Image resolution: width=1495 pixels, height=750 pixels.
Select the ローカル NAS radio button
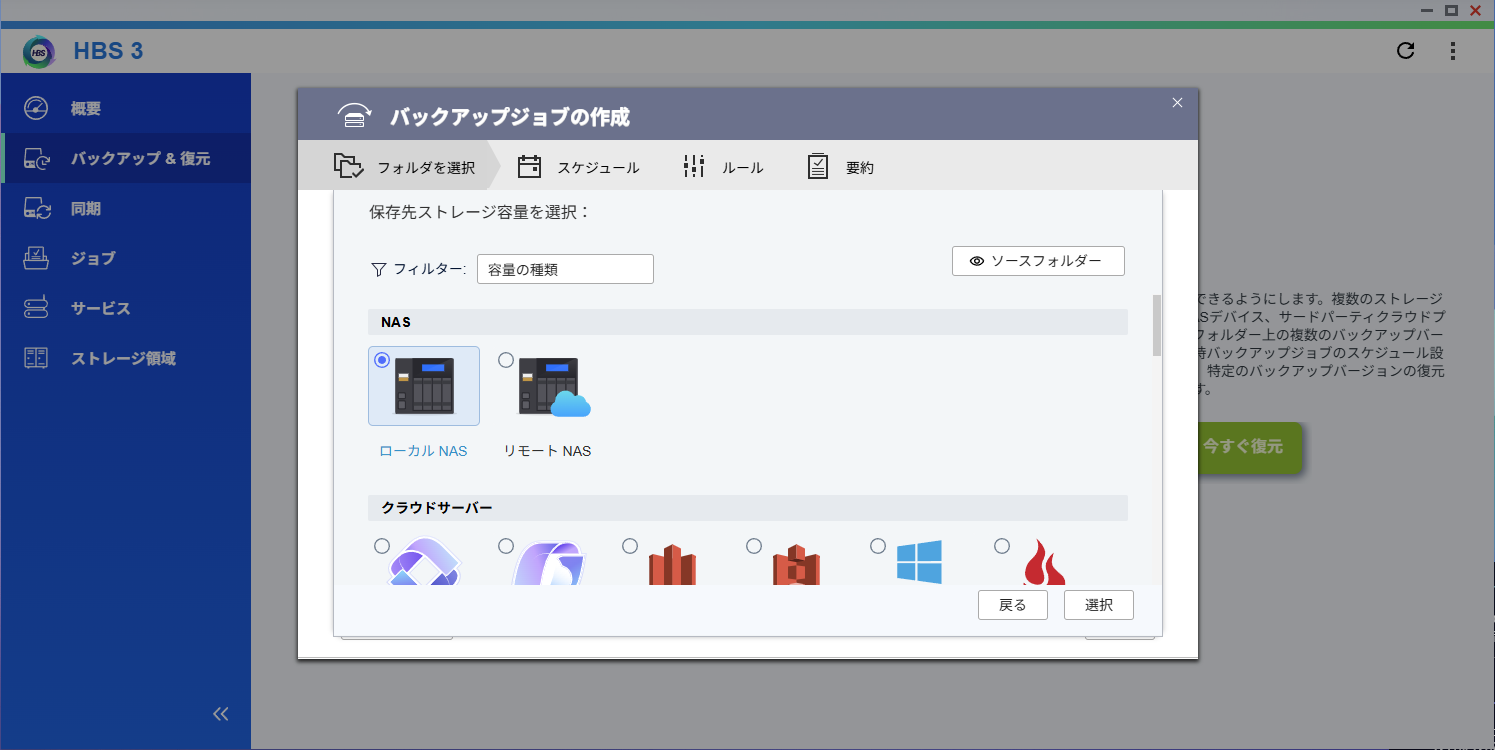[382, 360]
